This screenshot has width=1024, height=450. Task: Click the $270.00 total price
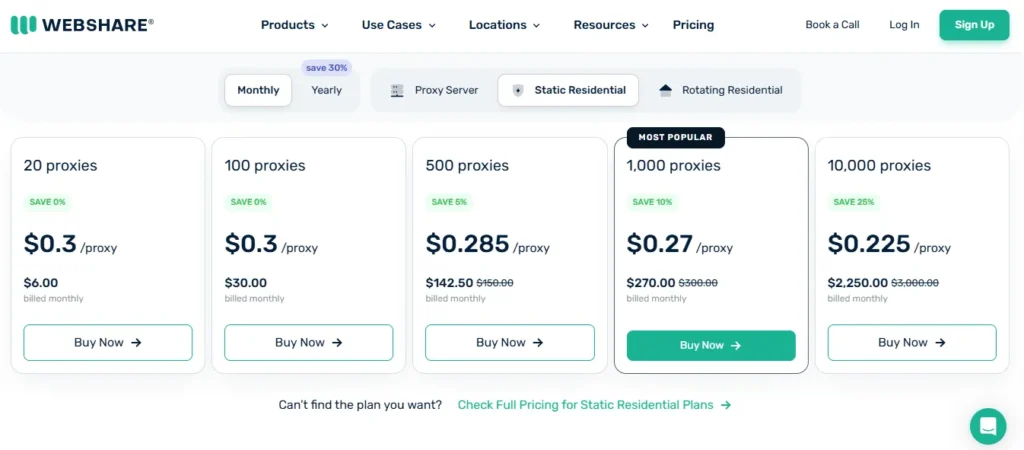651,283
